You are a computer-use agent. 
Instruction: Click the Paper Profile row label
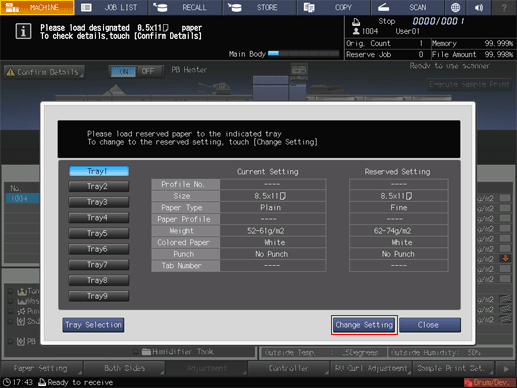[x=185, y=219]
